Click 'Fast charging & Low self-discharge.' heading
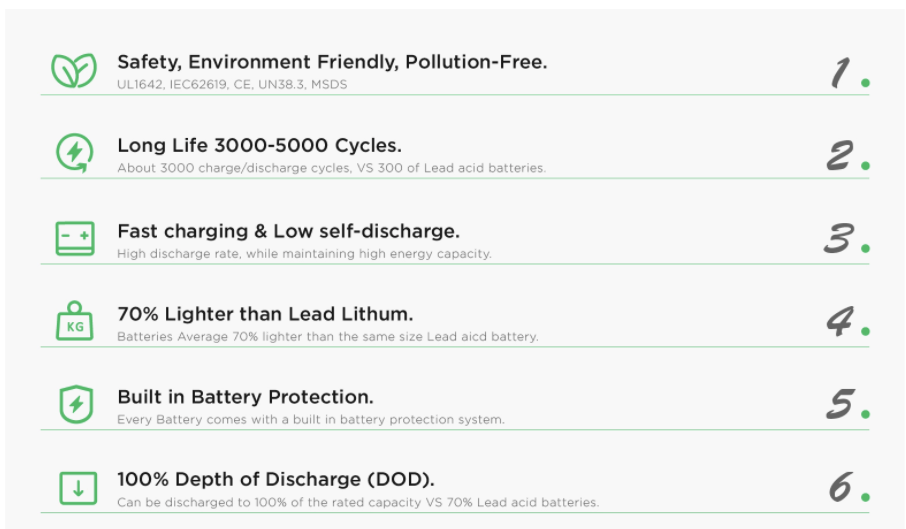This screenshot has height=529, width=906. [288, 231]
